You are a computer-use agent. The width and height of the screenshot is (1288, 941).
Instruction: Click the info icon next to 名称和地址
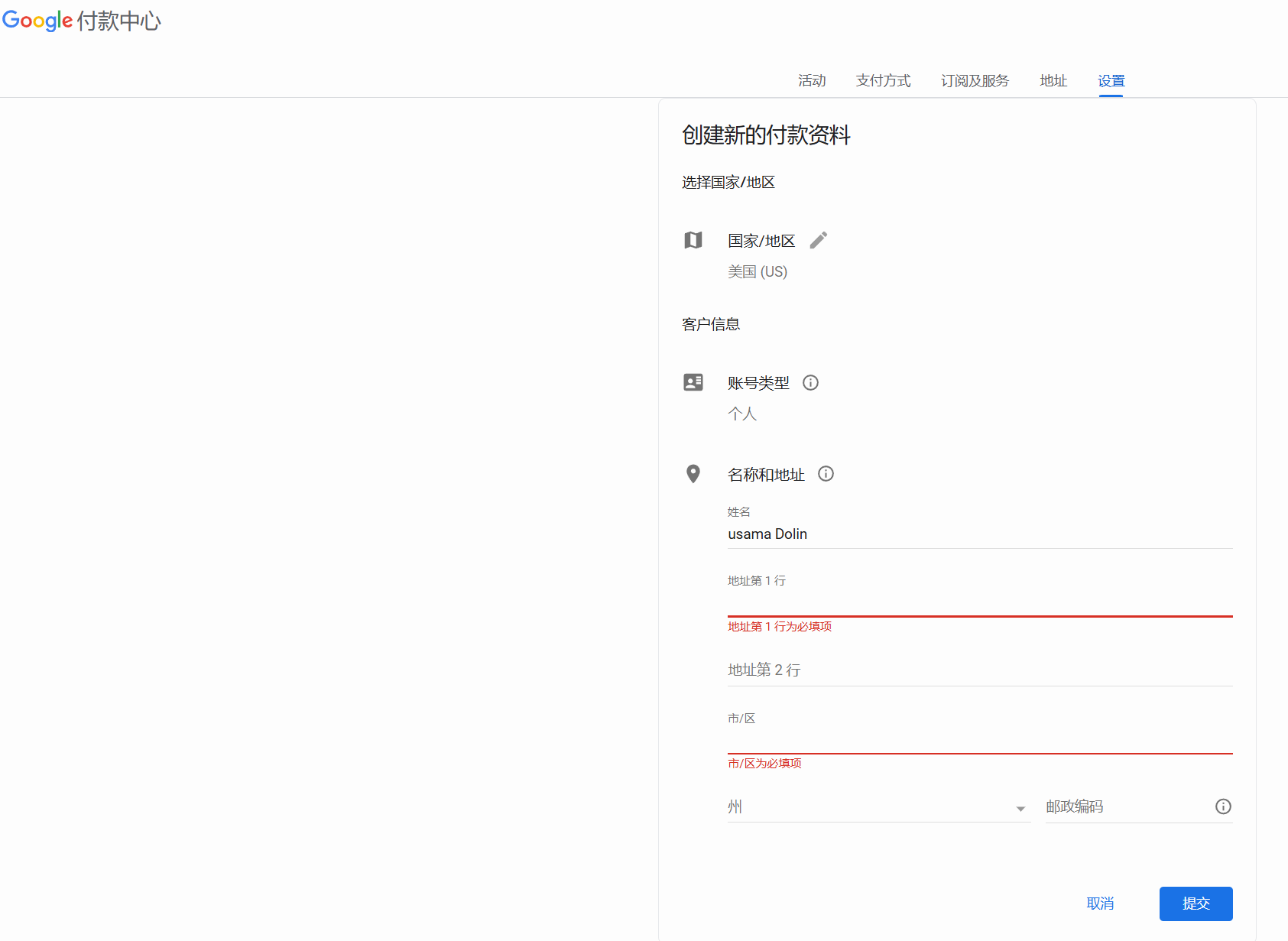point(826,474)
